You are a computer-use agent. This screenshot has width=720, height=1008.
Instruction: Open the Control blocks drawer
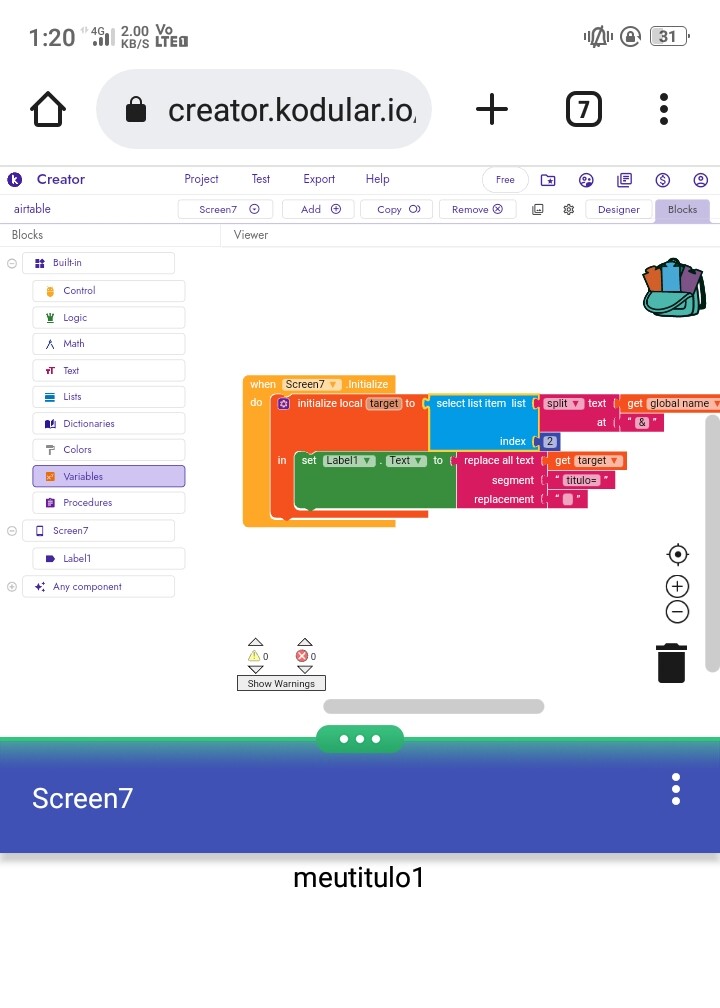pos(109,291)
